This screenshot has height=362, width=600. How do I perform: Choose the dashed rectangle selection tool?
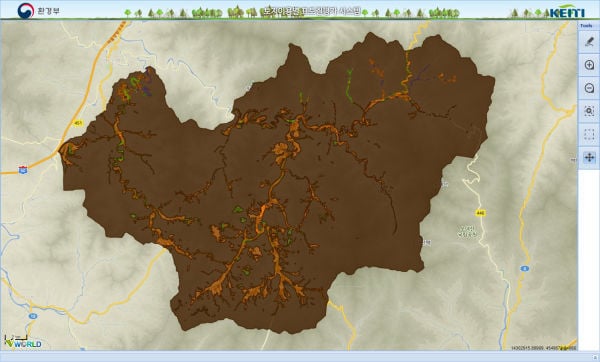click(589, 134)
